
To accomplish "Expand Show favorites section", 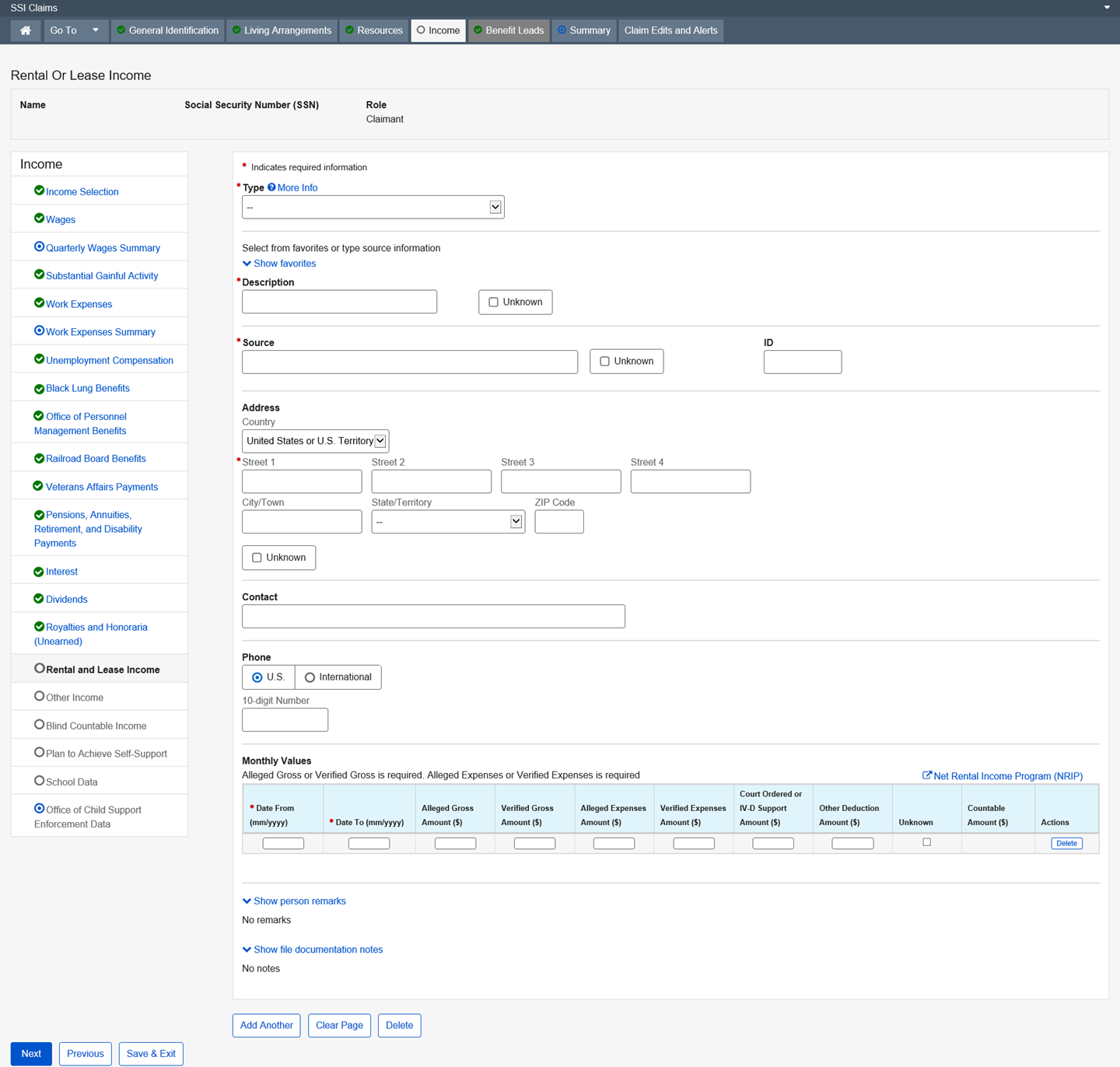I will click(x=278, y=264).
